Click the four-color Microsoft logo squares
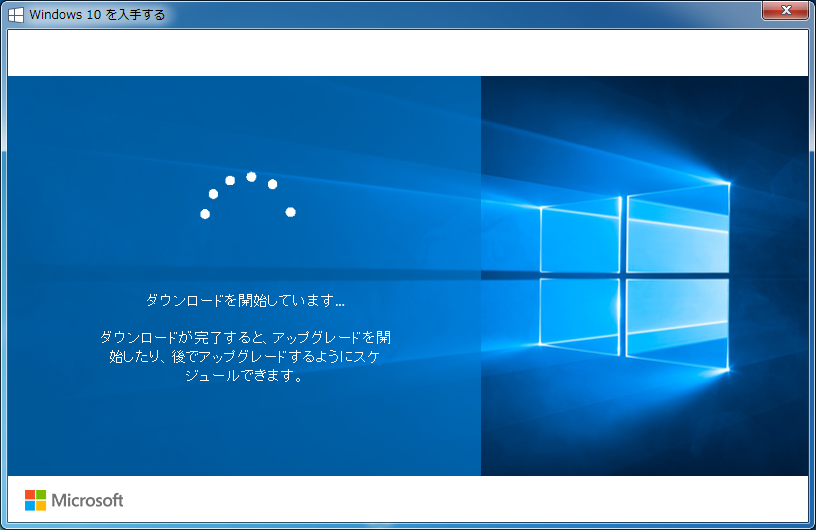This screenshot has height=530, width=816. coord(35,500)
